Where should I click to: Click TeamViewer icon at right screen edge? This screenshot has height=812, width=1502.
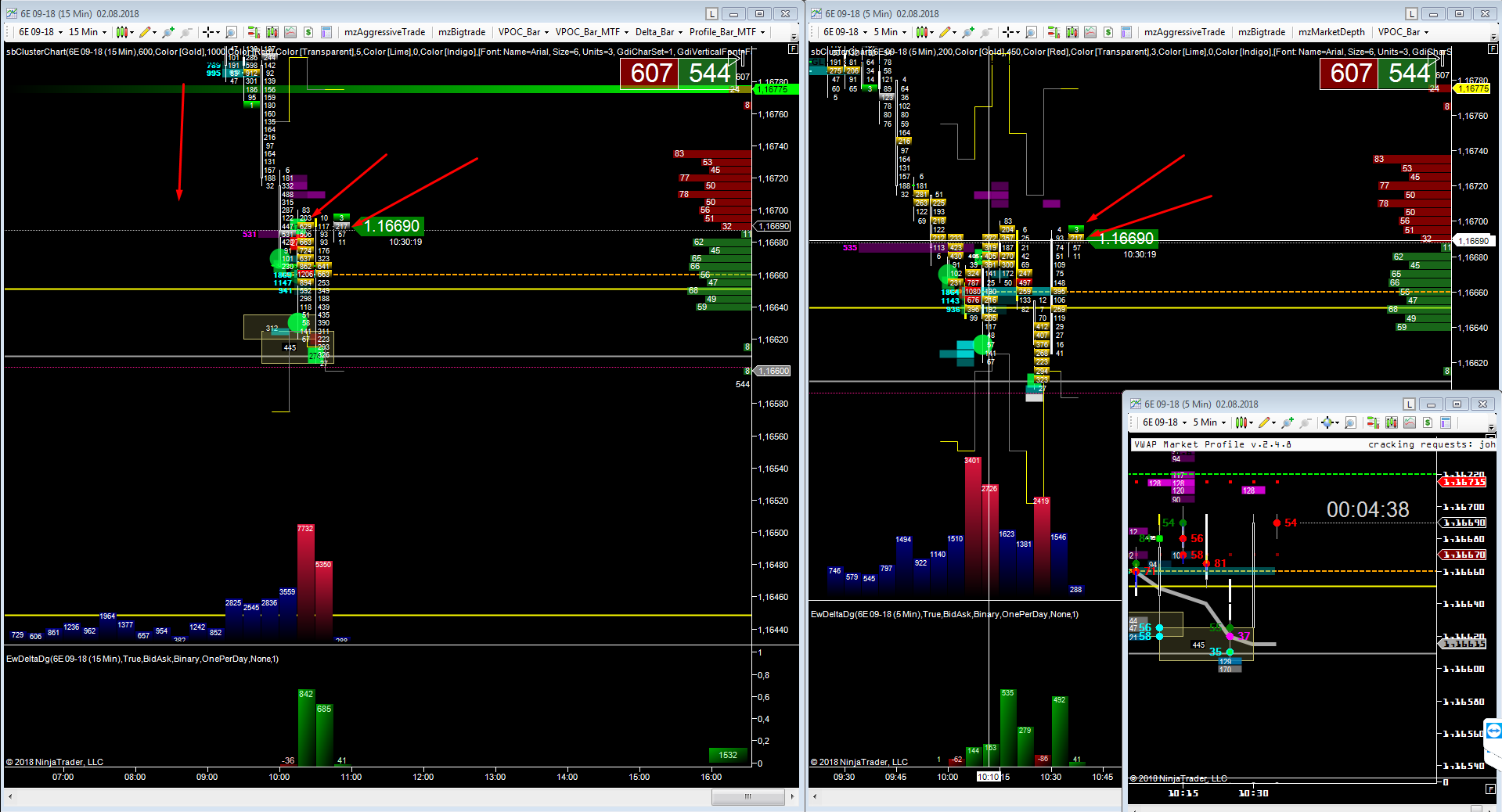(1494, 731)
